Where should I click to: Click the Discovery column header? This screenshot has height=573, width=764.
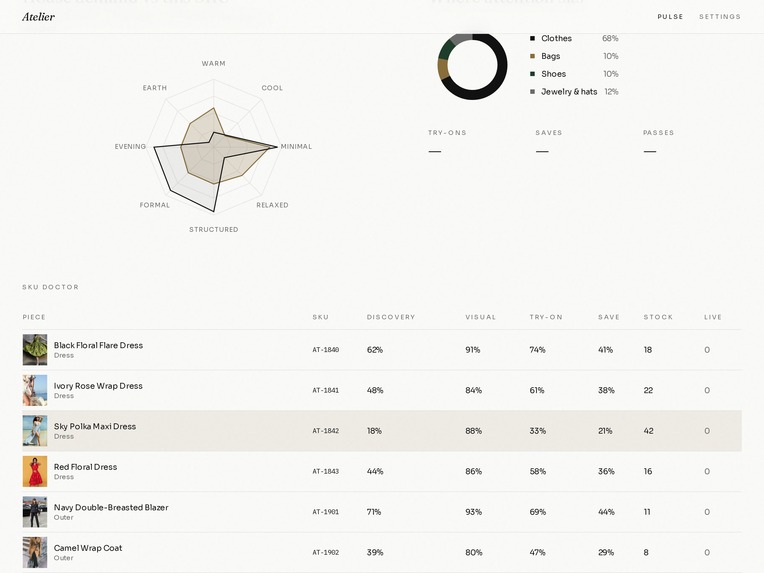click(x=391, y=317)
